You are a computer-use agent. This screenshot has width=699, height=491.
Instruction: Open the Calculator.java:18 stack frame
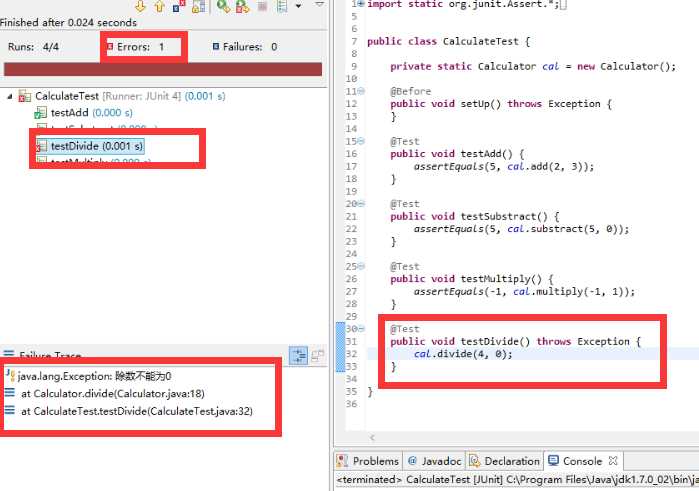tap(113, 393)
